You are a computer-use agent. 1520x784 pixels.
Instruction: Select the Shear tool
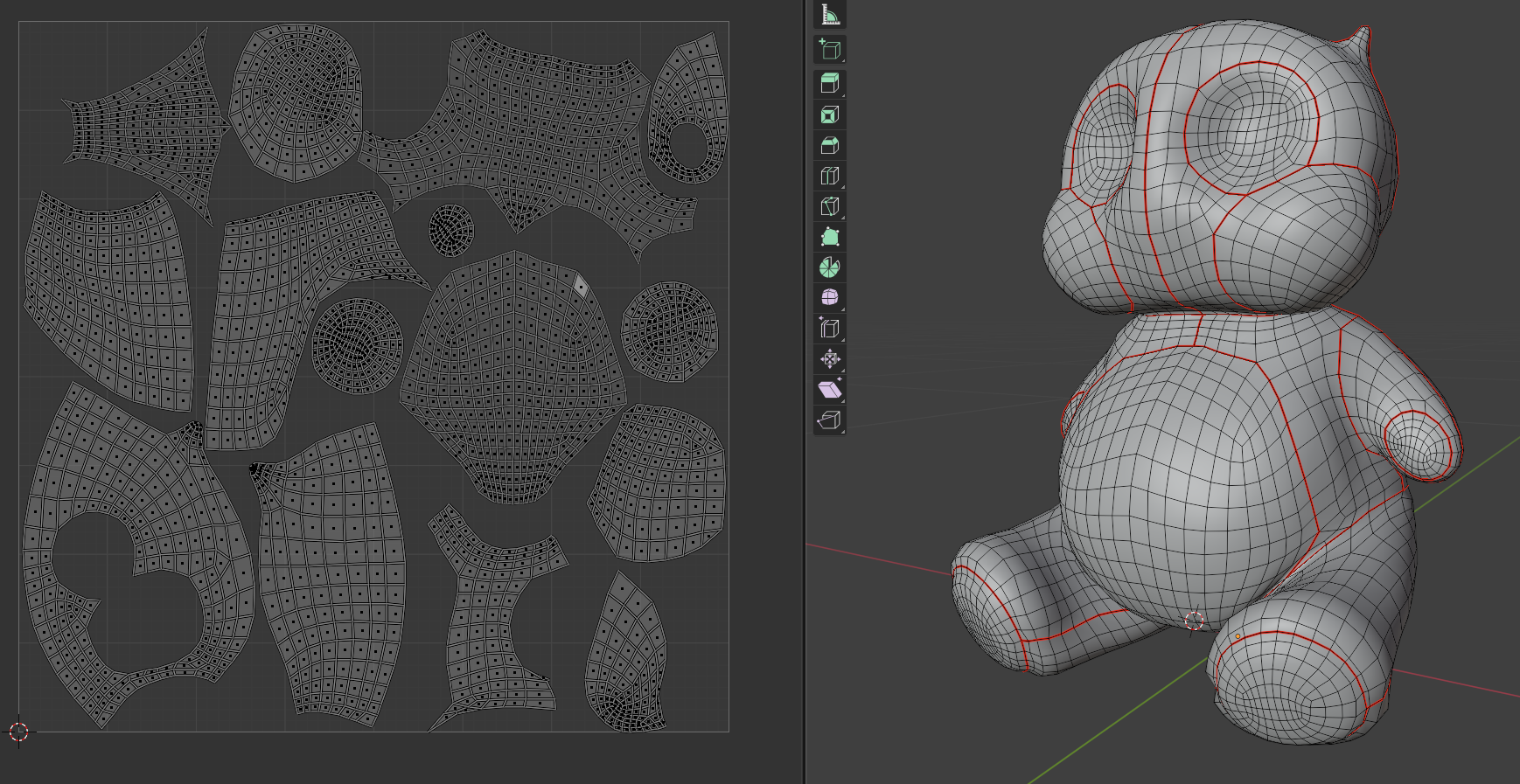(829, 390)
